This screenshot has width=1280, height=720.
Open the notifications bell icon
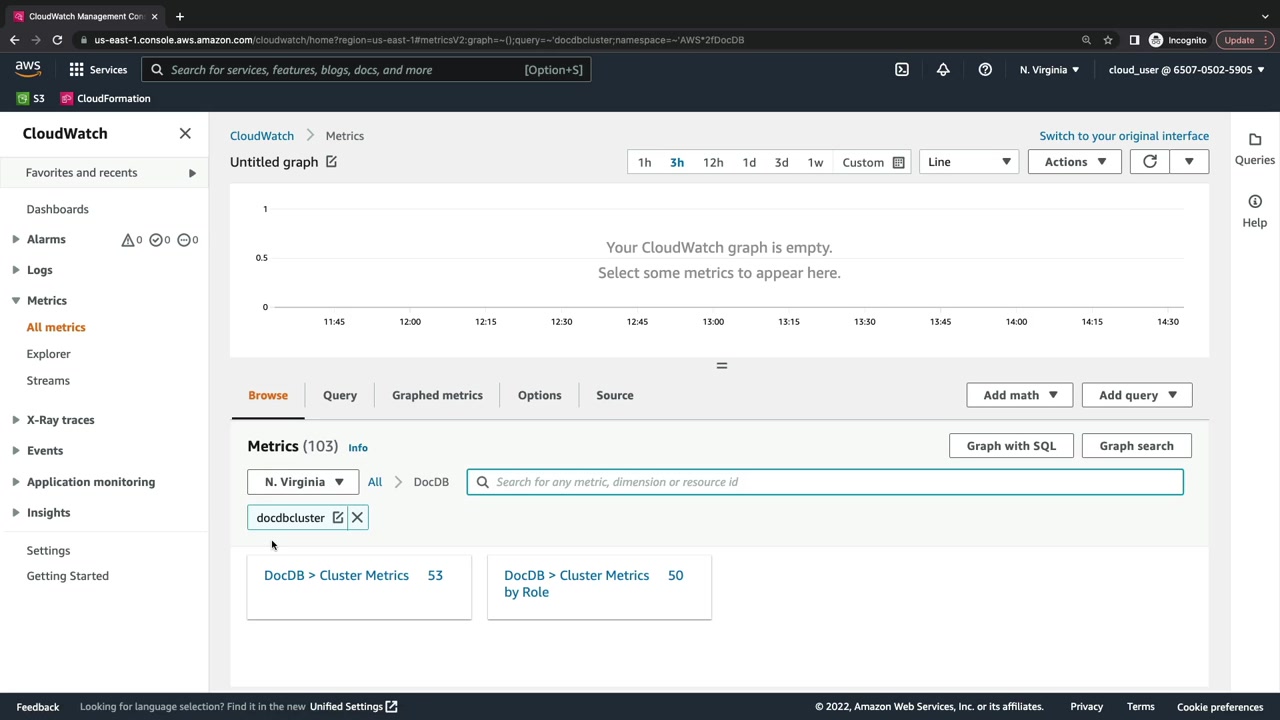click(x=943, y=70)
